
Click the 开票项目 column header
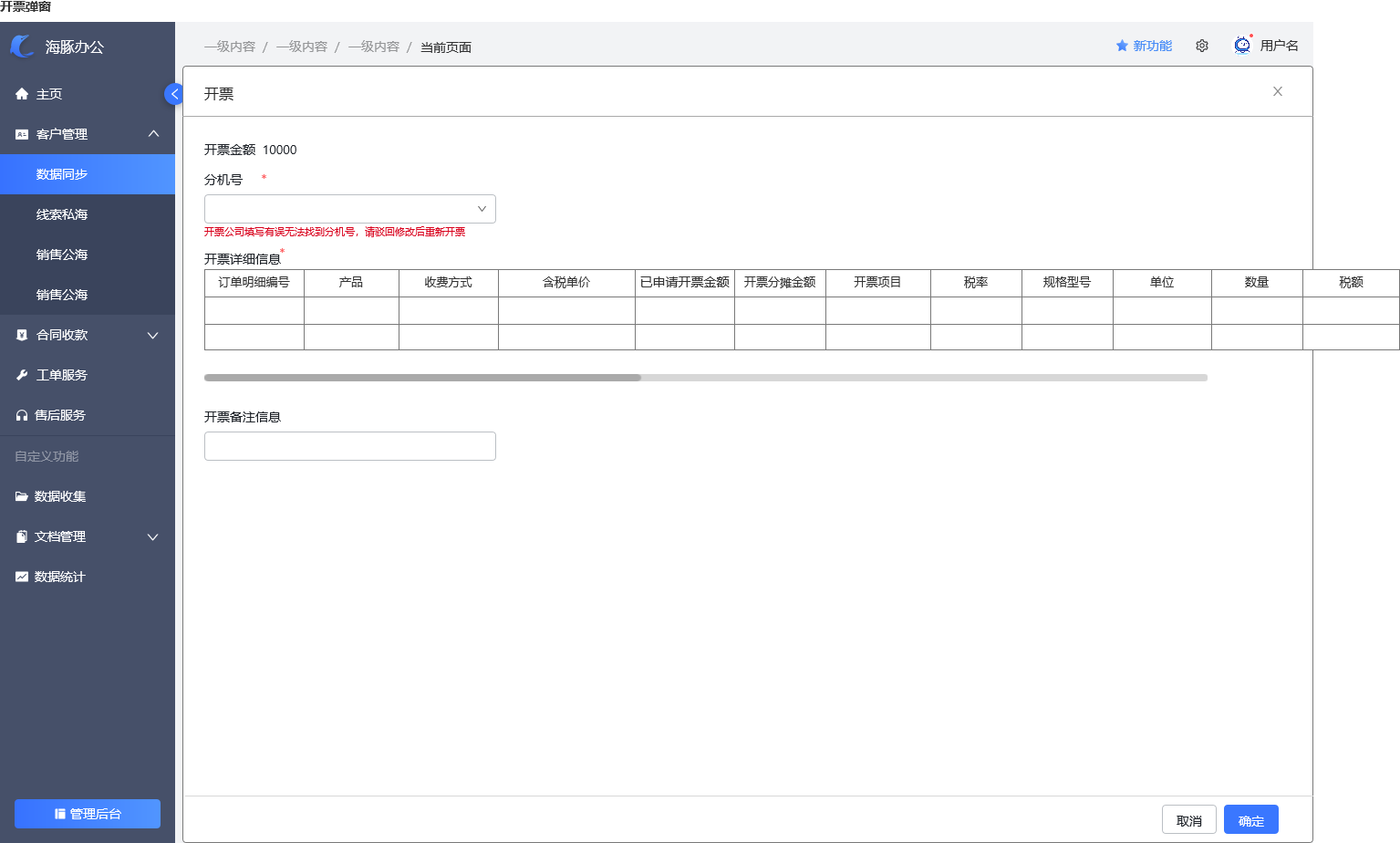878,283
